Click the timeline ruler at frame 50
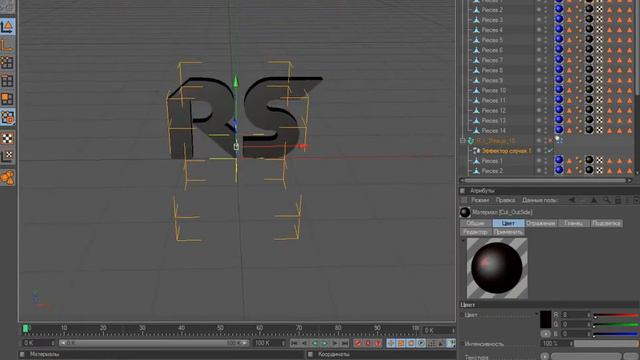 pyautogui.click(x=220, y=329)
